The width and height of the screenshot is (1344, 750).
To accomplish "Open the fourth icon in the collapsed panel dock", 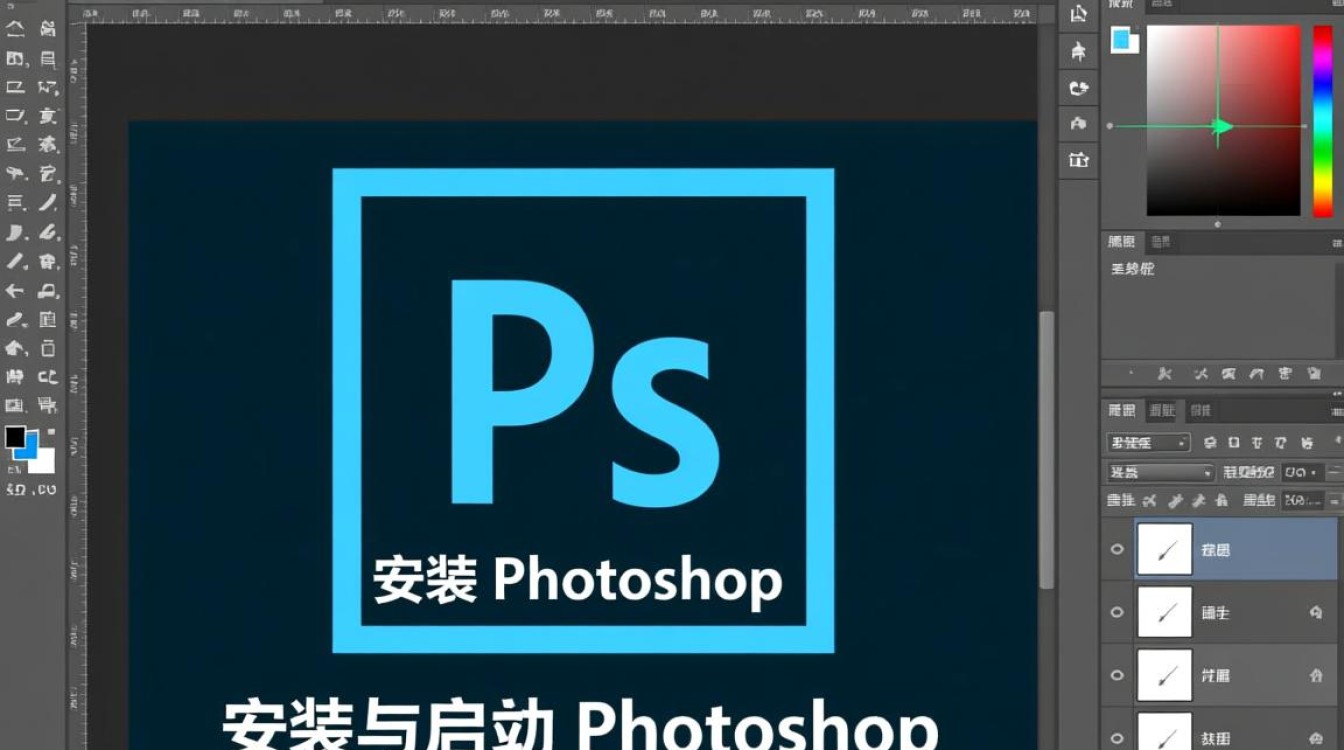I will click(1078, 123).
